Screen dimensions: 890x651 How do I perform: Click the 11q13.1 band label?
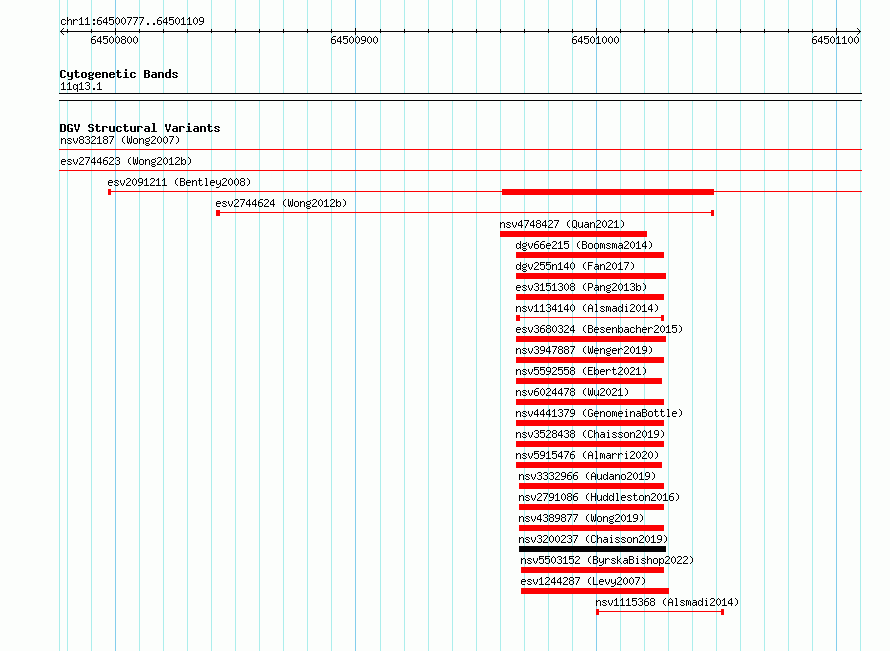[x=81, y=86]
